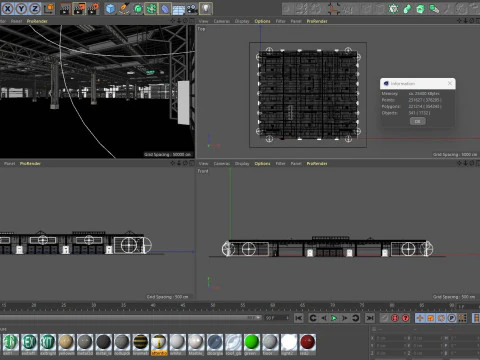Toggle the X axis lock

[8, 9]
